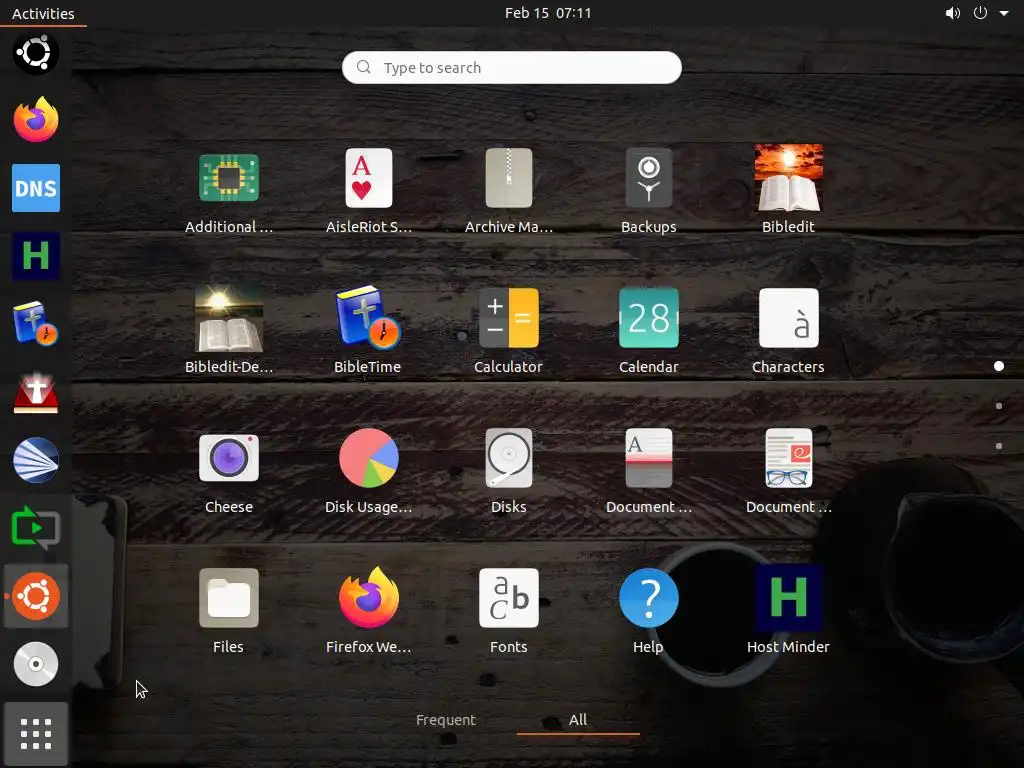Open Archive Manager
The width and height of the screenshot is (1024, 768).
509,191
